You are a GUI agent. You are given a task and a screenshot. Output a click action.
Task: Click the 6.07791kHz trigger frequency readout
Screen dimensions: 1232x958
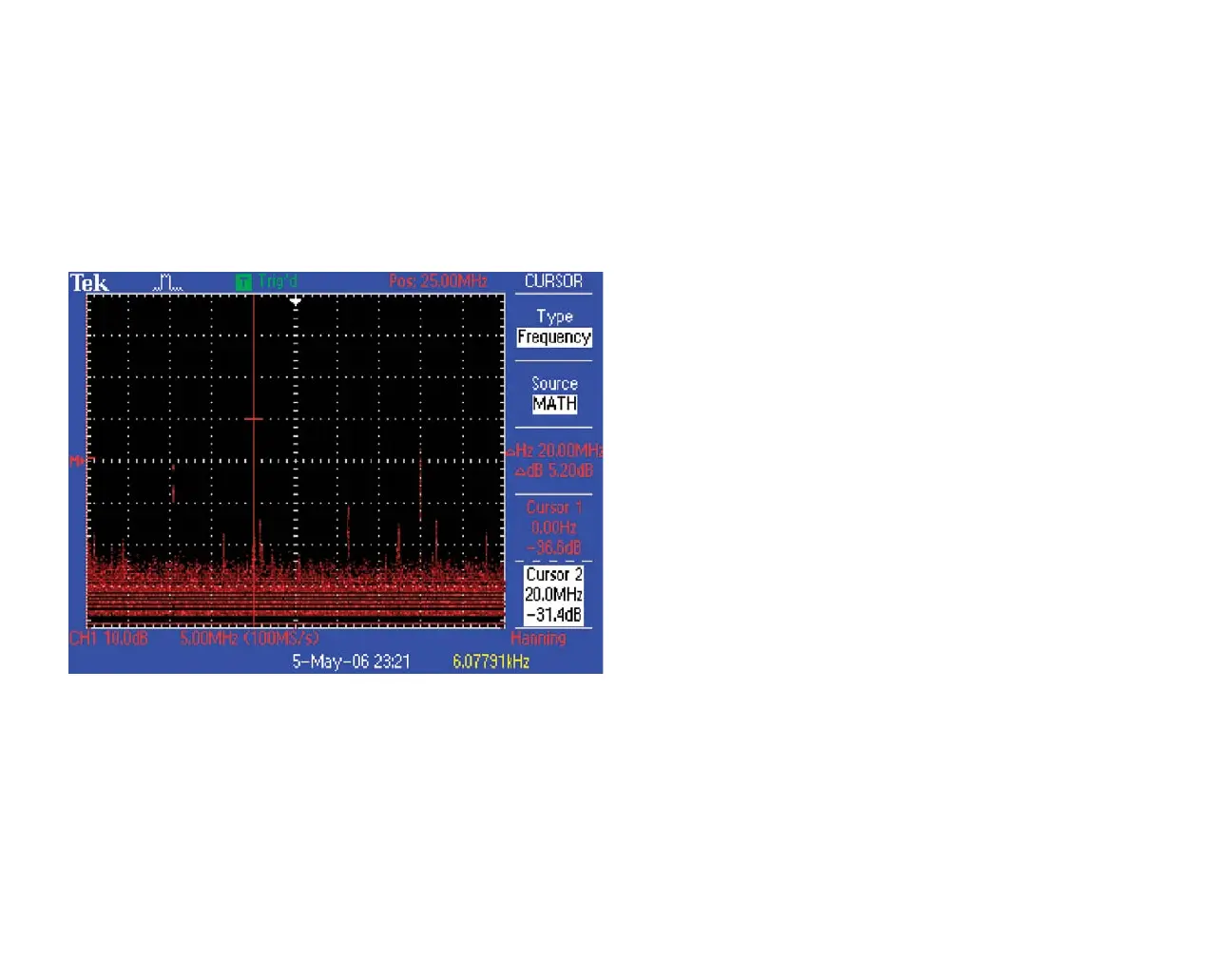491,661
